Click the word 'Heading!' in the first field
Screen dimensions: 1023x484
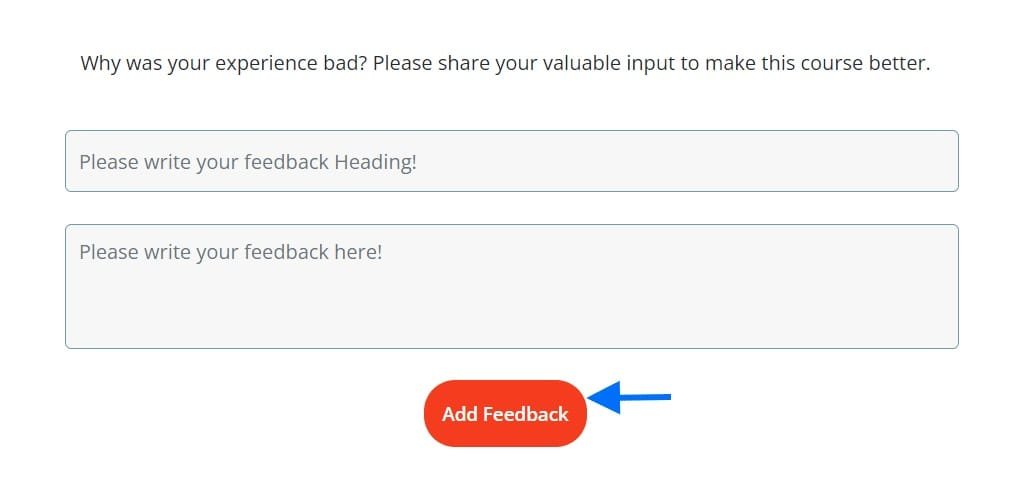pos(375,162)
